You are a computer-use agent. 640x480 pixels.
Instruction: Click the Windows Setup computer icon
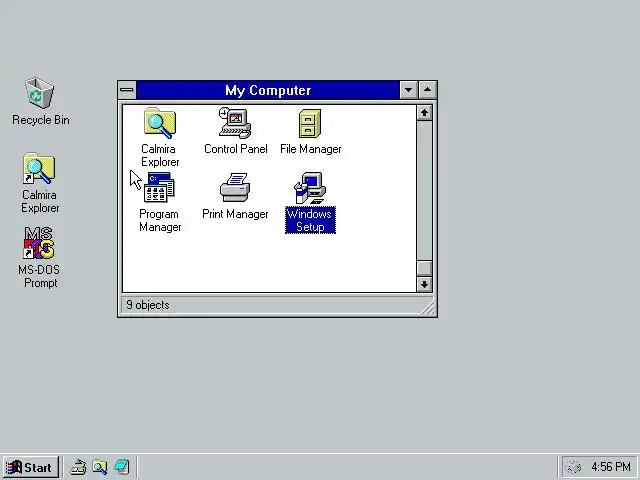310,188
